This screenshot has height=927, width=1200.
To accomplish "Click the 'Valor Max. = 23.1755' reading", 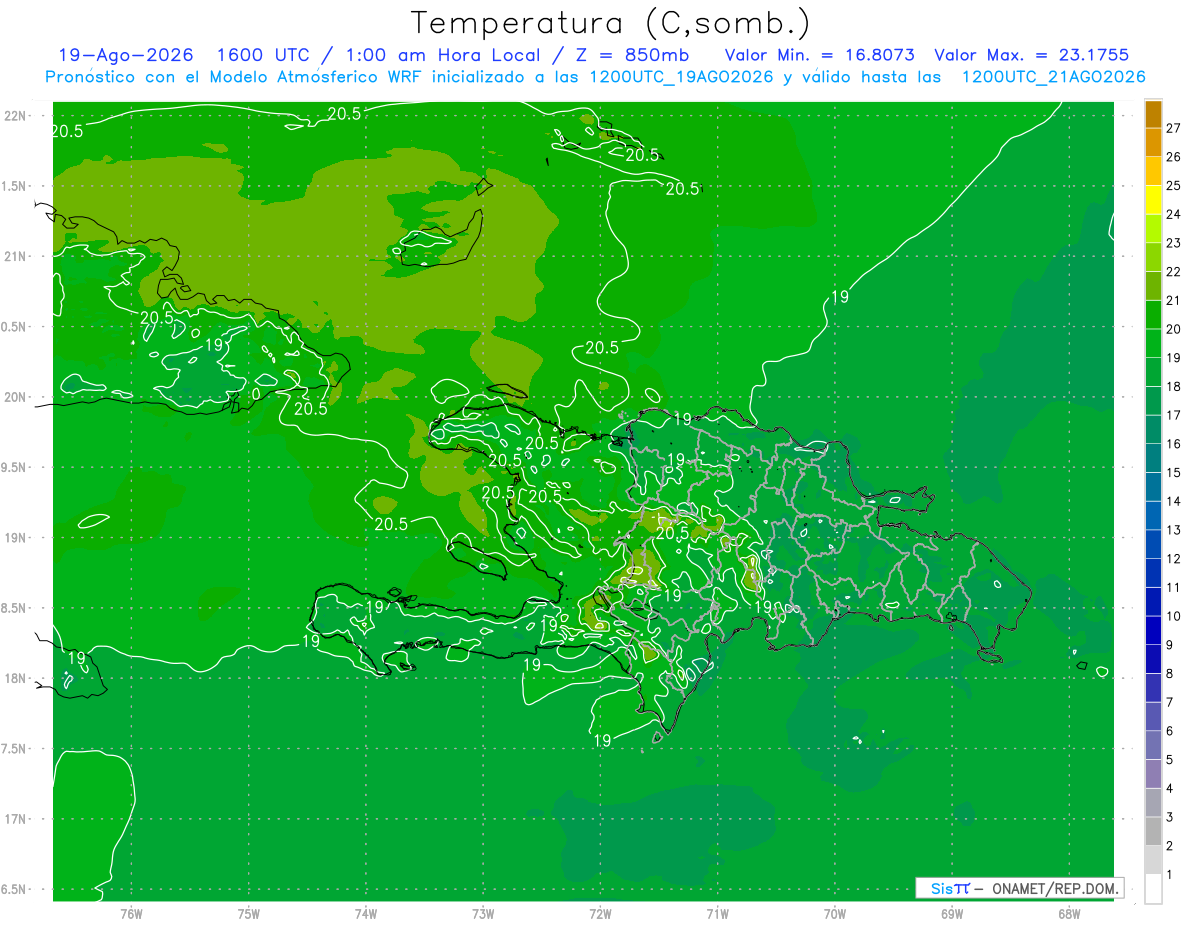I will [x=1032, y=55].
